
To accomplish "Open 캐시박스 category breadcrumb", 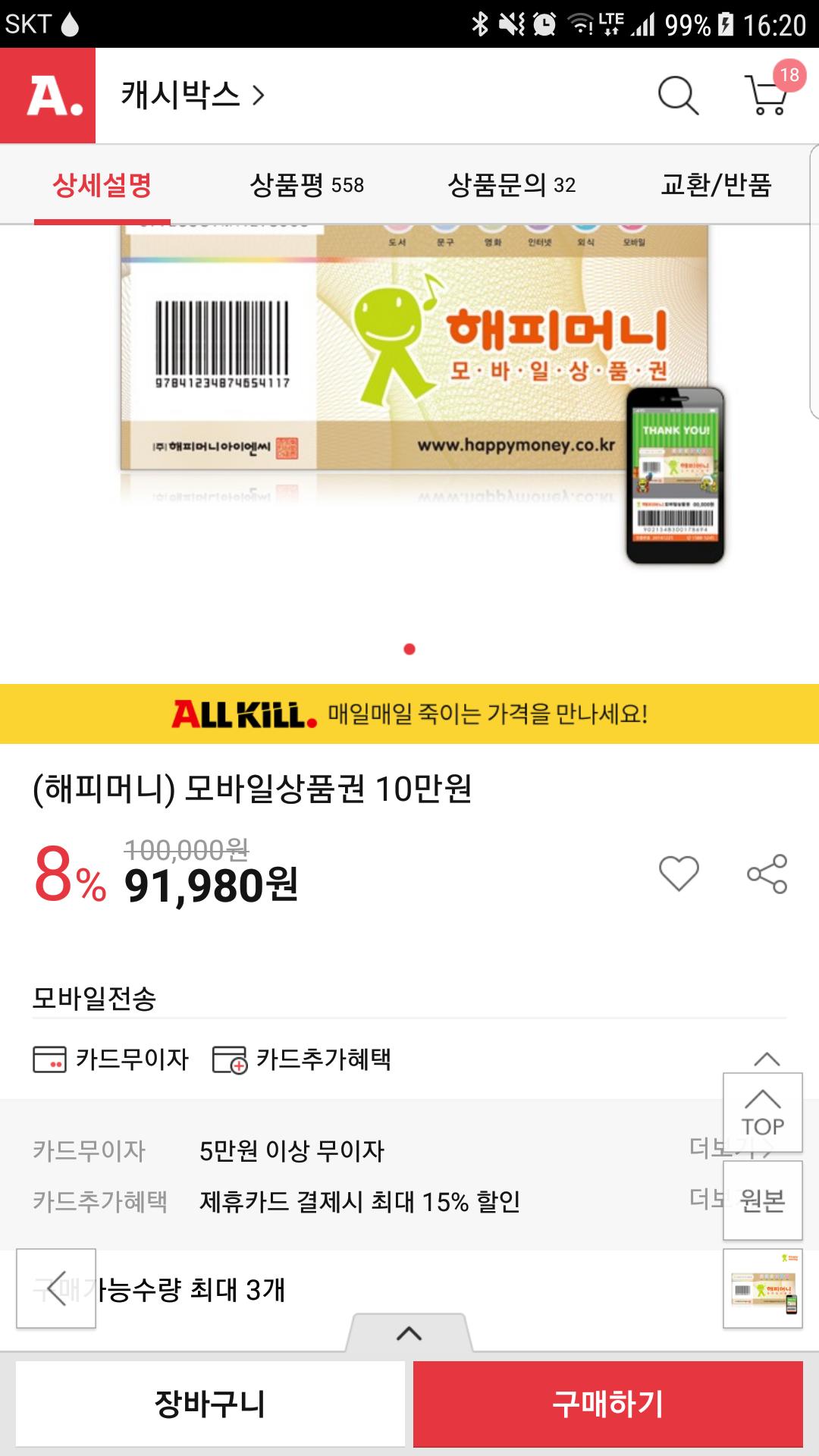I will (193, 96).
